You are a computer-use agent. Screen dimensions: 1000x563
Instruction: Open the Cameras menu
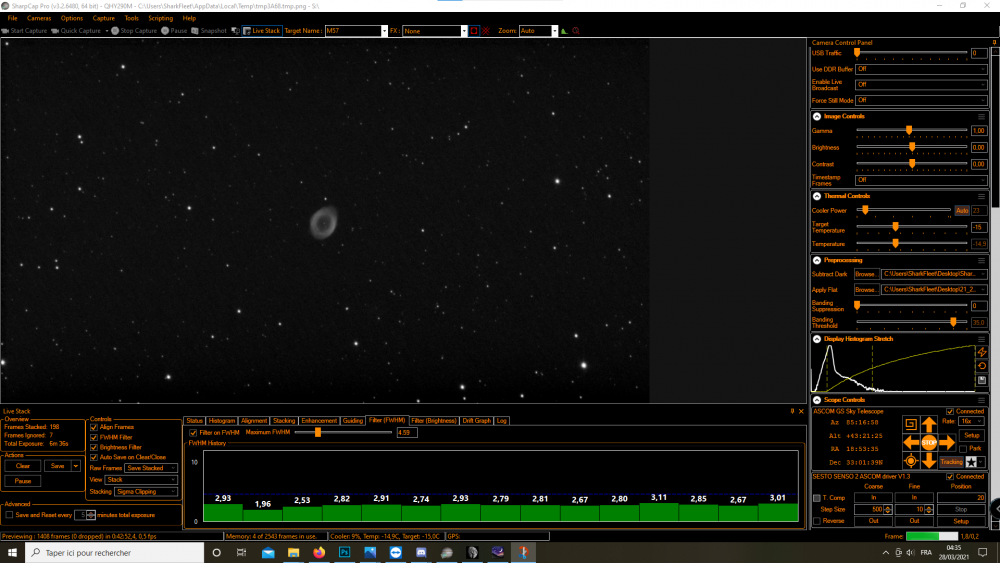pos(39,18)
